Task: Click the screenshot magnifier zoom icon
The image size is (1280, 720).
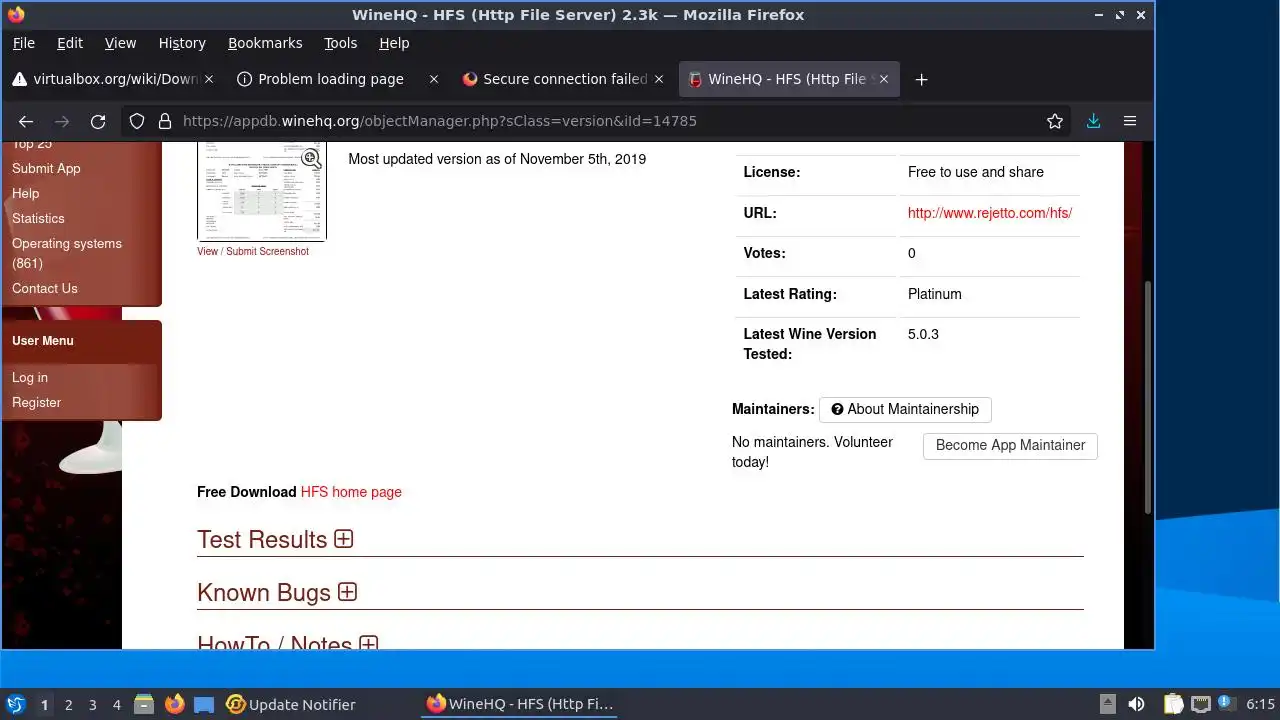Action: [311, 158]
